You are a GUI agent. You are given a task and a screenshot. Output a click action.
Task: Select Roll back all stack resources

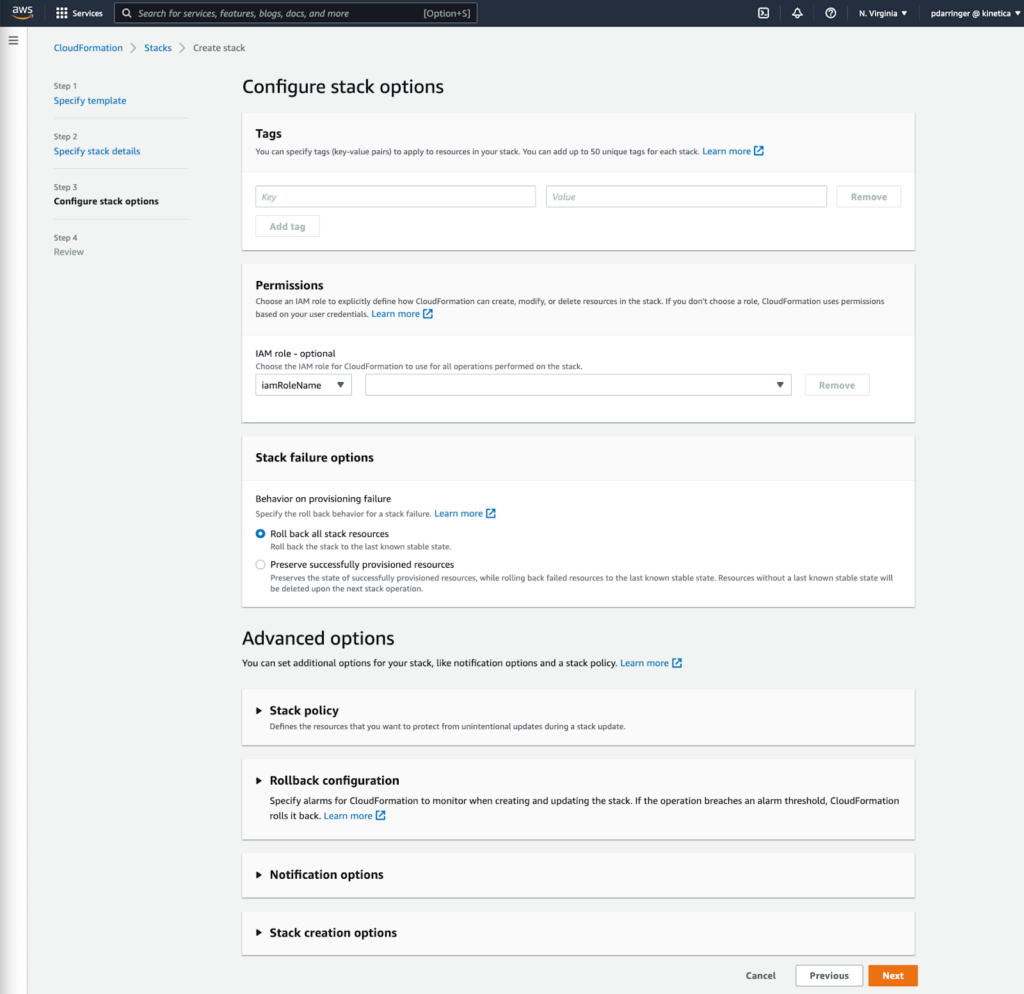point(261,534)
